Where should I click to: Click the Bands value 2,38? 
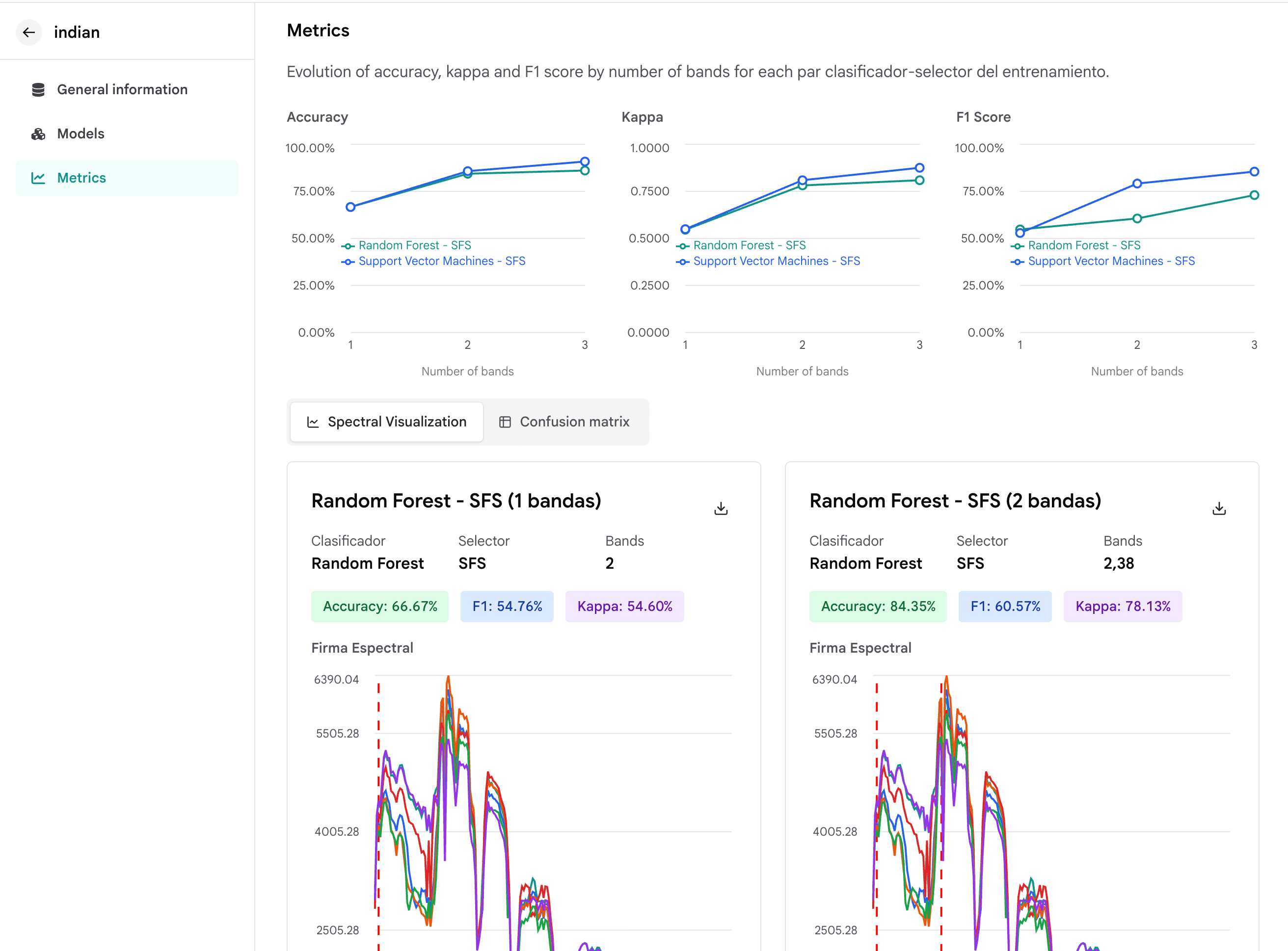pyautogui.click(x=1119, y=563)
